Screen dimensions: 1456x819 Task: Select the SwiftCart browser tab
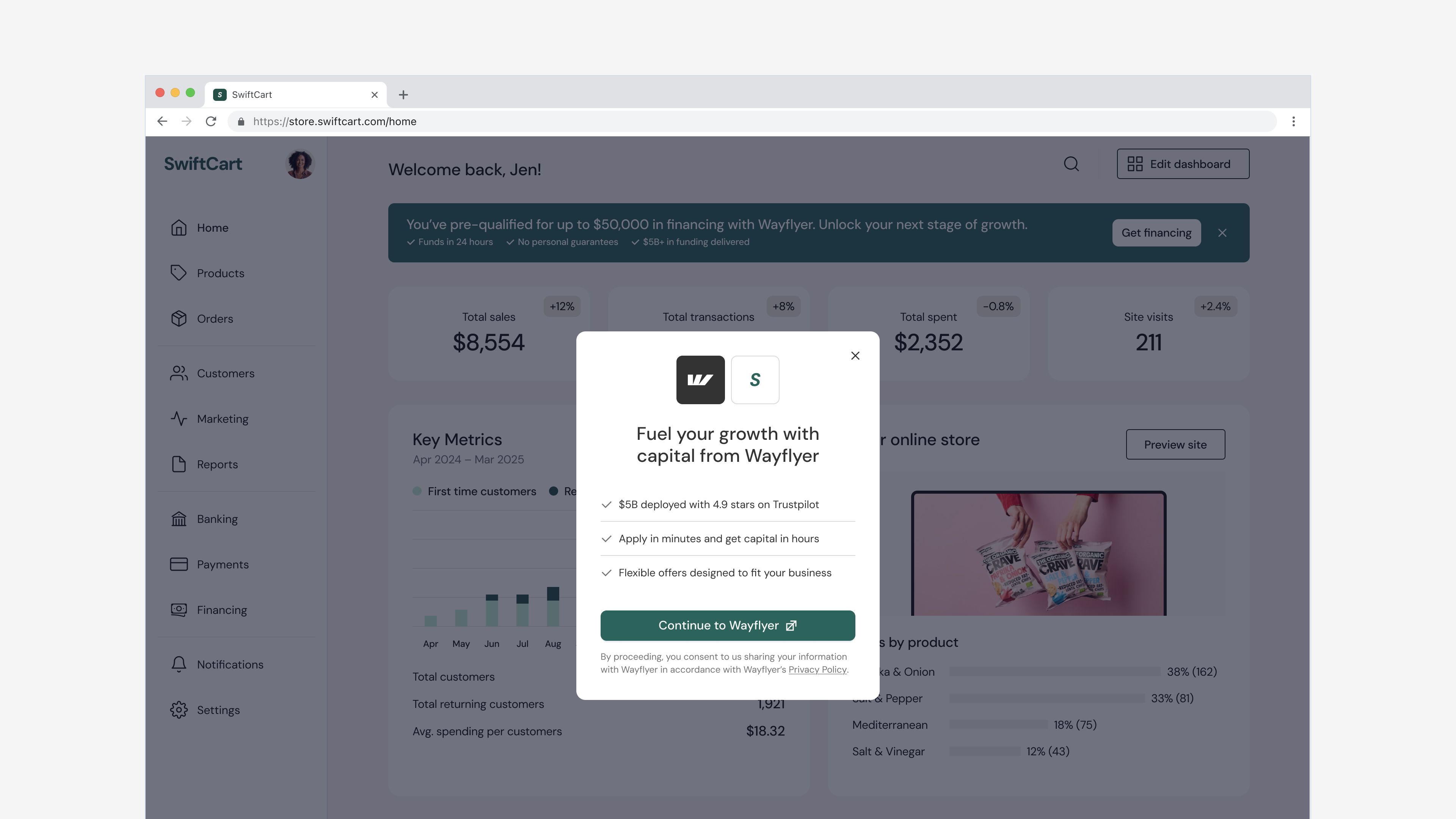click(x=296, y=95)
